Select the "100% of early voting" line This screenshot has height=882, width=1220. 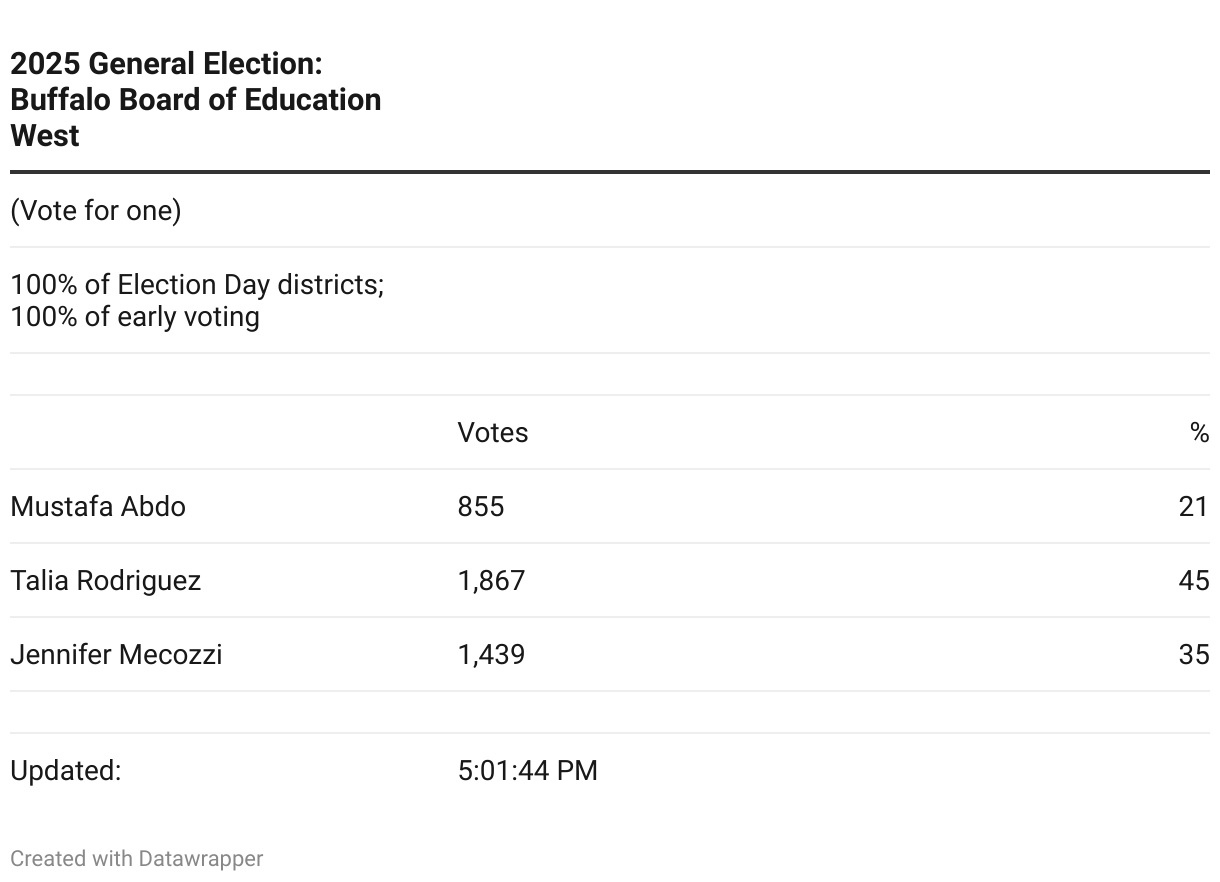(135, 317)
